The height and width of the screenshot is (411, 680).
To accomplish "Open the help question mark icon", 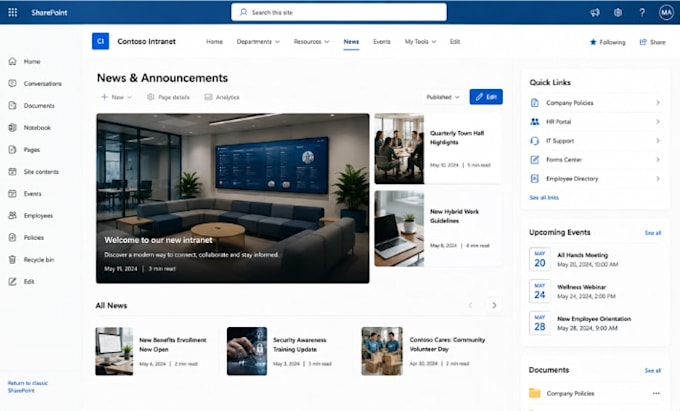I will 642,13.
